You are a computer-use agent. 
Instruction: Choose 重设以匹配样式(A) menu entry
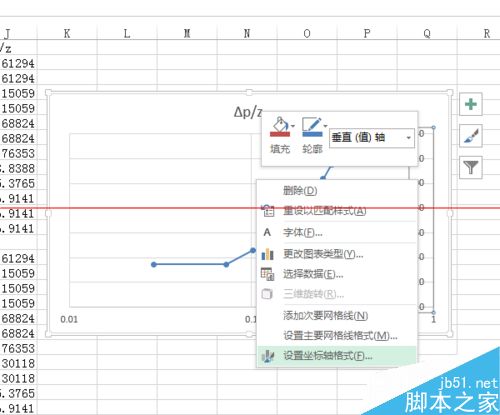337,211
